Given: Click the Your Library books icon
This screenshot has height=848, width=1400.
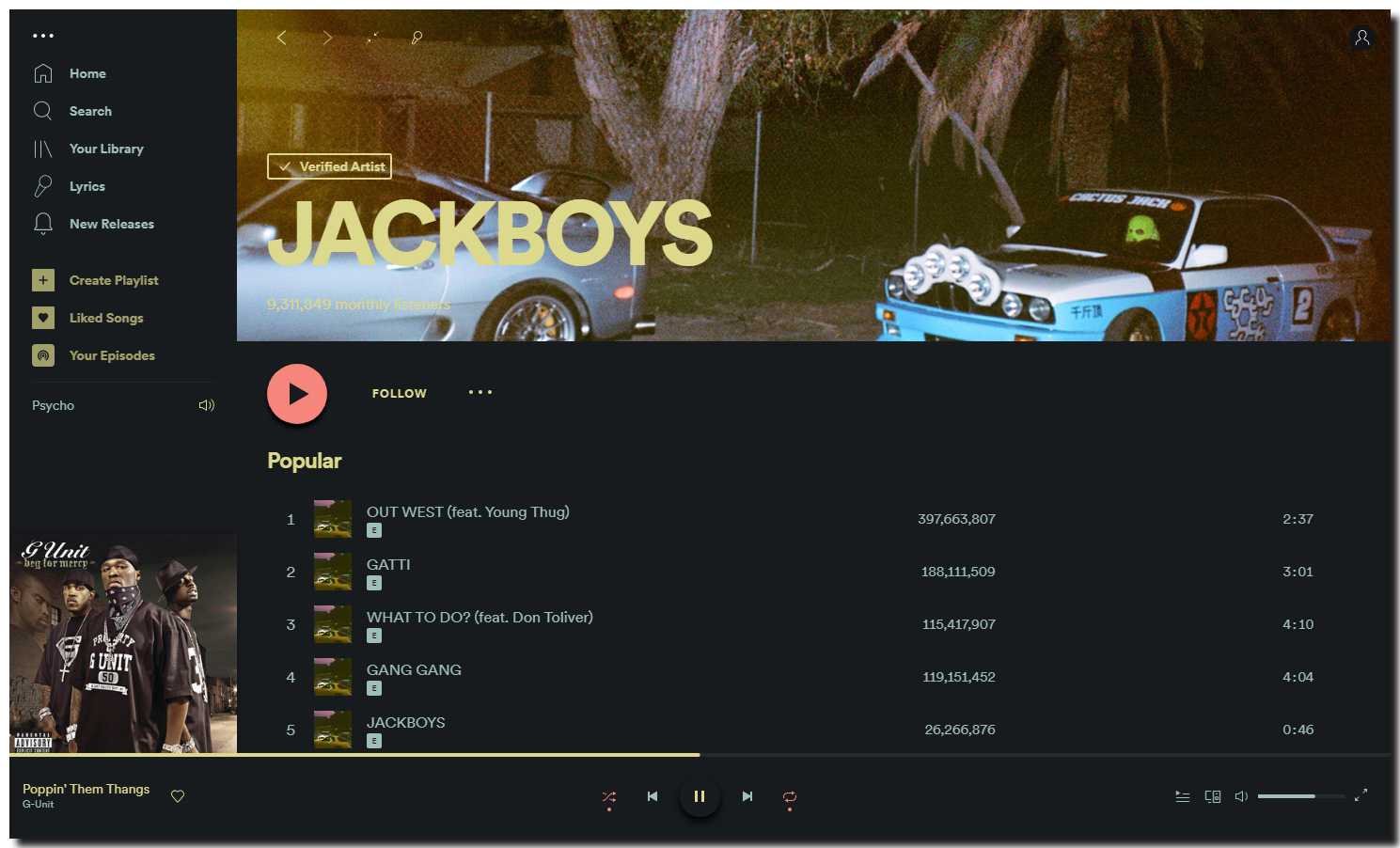Looking at the screenshot, I should point(43,149).
